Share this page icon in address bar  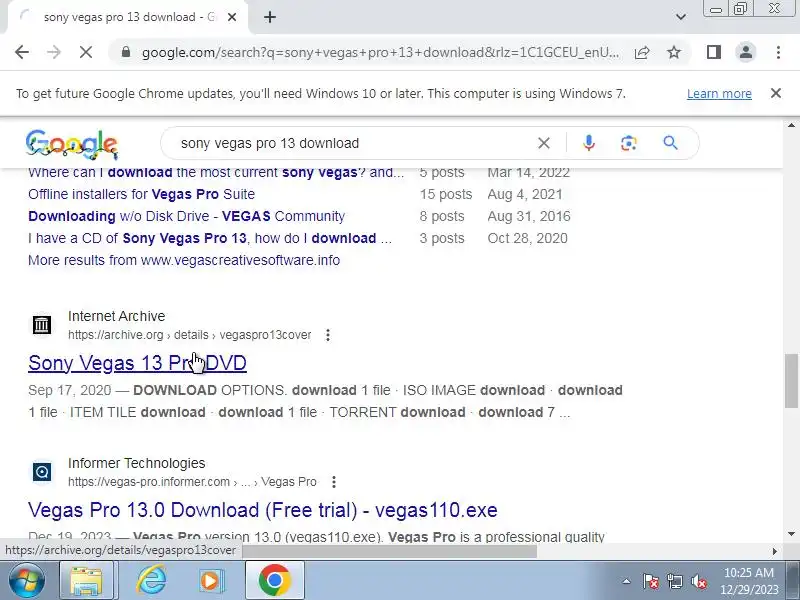[642, 52]
